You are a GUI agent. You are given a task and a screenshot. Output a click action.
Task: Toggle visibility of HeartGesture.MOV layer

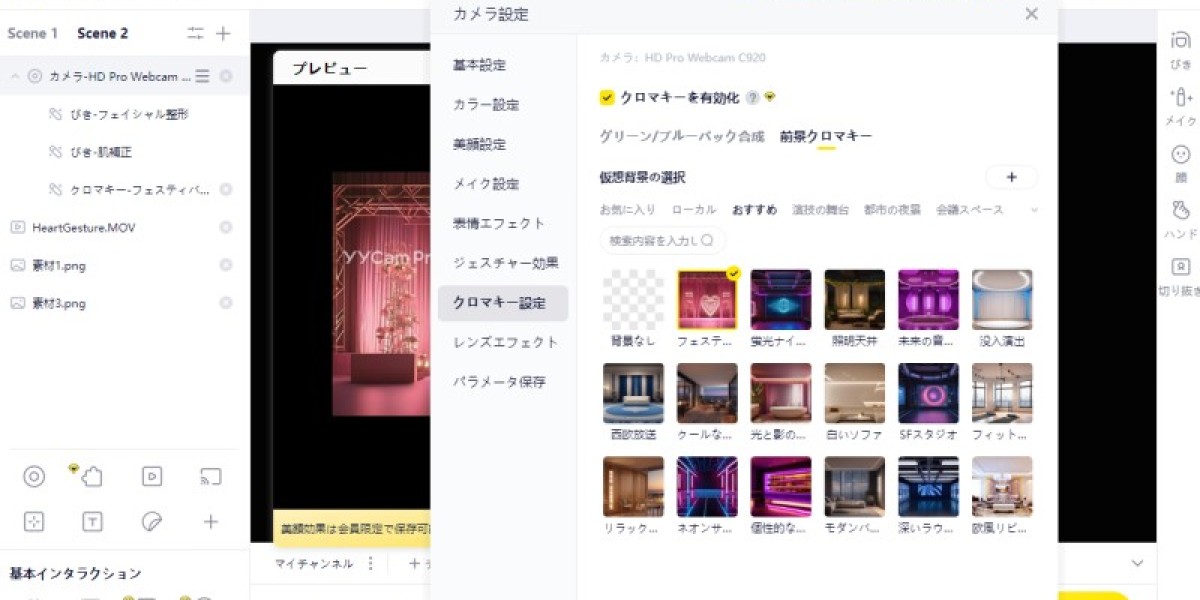coord(227,227)
